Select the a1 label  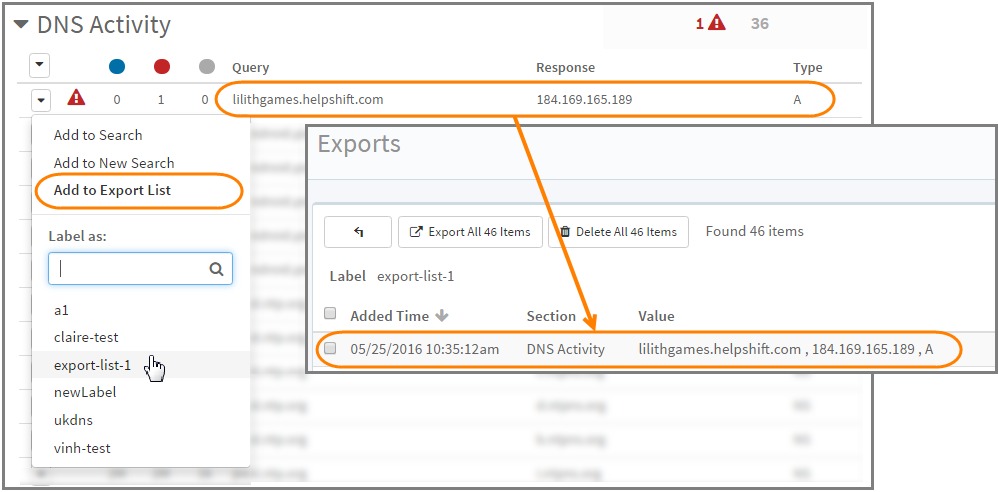[x=61, y=311]
